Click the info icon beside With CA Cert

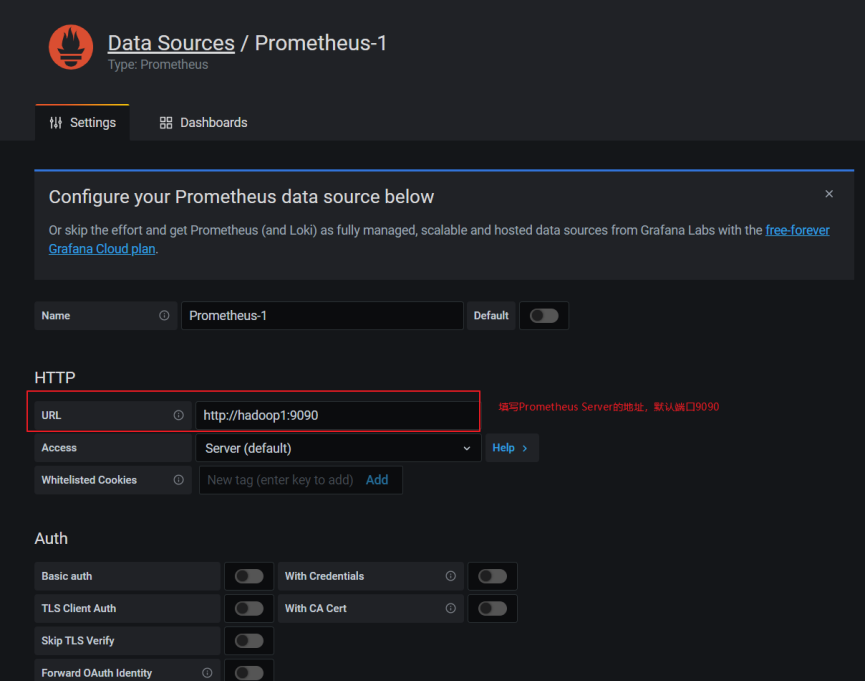point(451,608)
